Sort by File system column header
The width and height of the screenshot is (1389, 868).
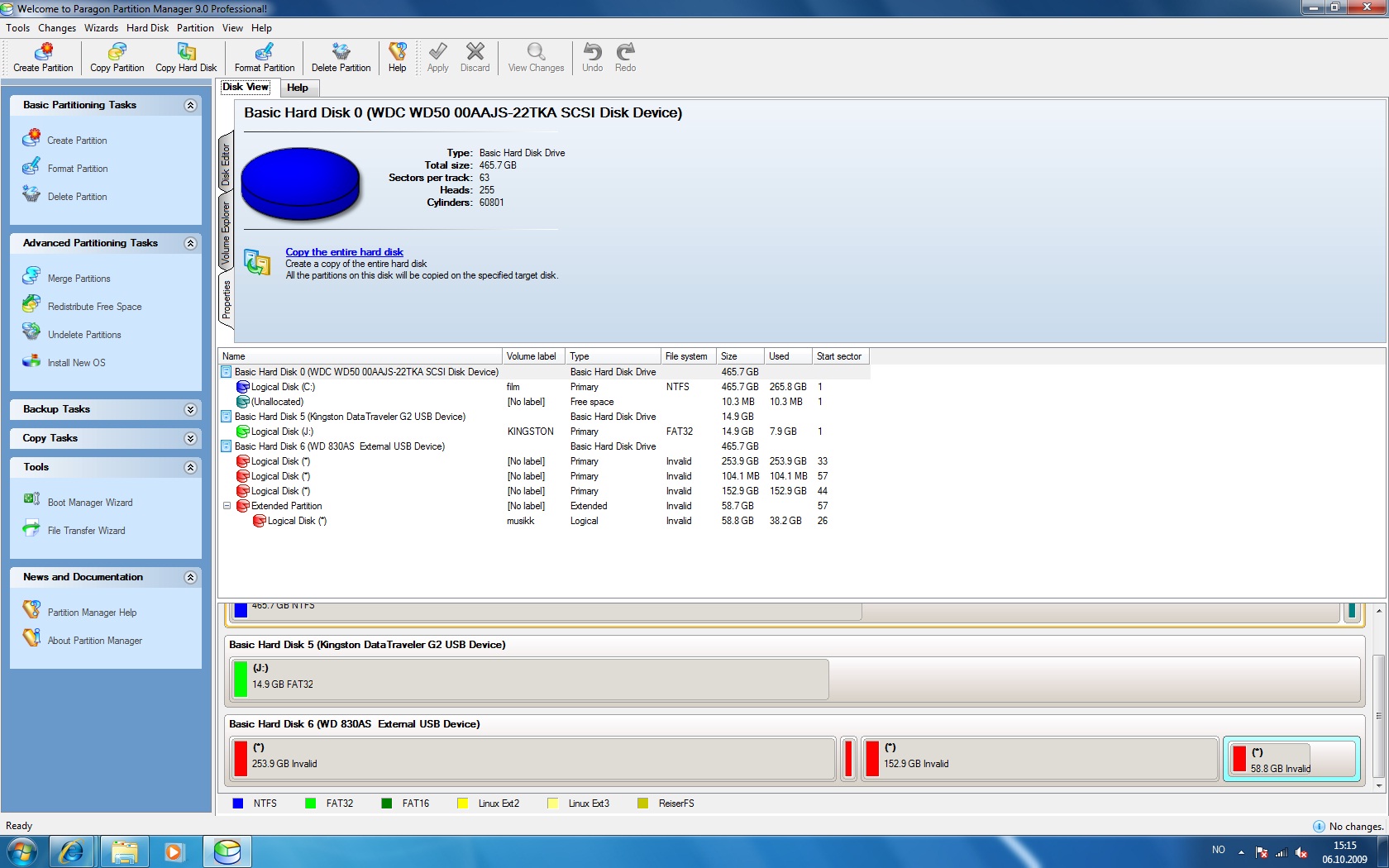687,356
